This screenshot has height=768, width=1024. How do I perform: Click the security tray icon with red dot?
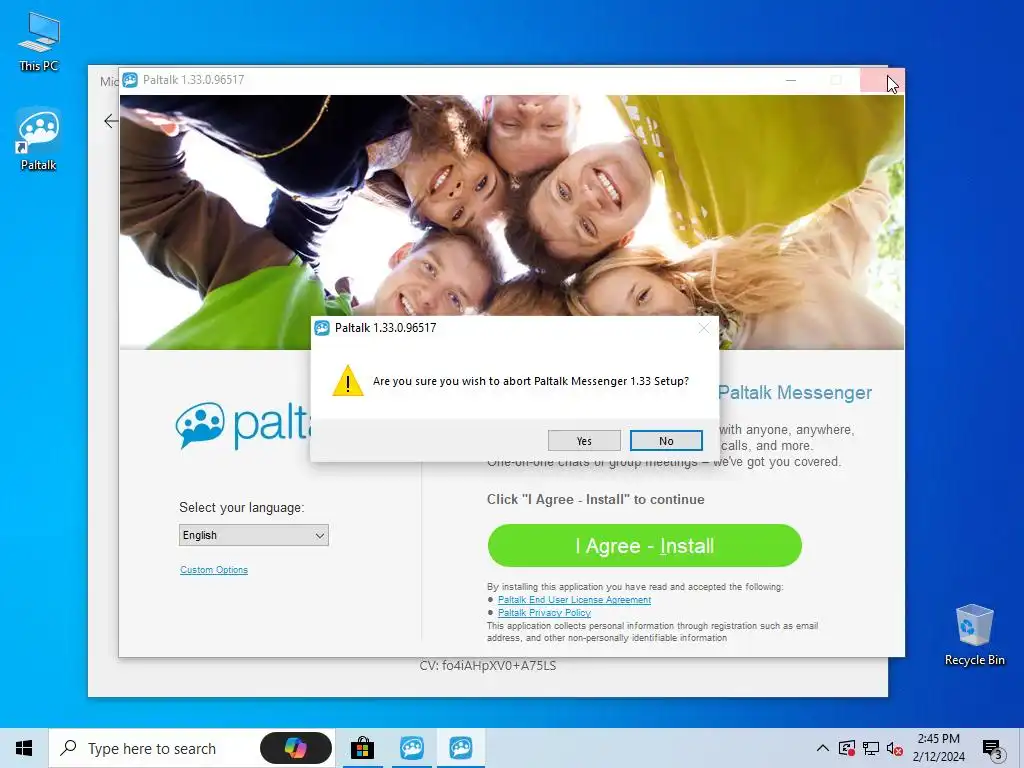[847, 748]
